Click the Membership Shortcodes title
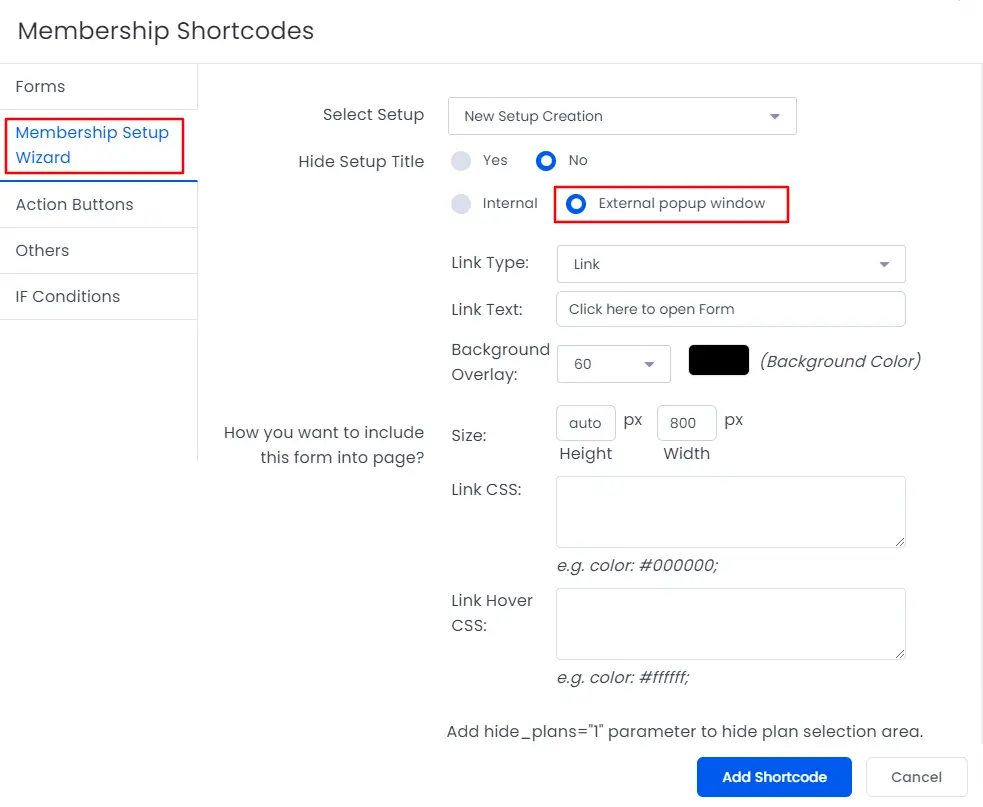The height and width of the screenshot is (807, 983). point(166,31)
